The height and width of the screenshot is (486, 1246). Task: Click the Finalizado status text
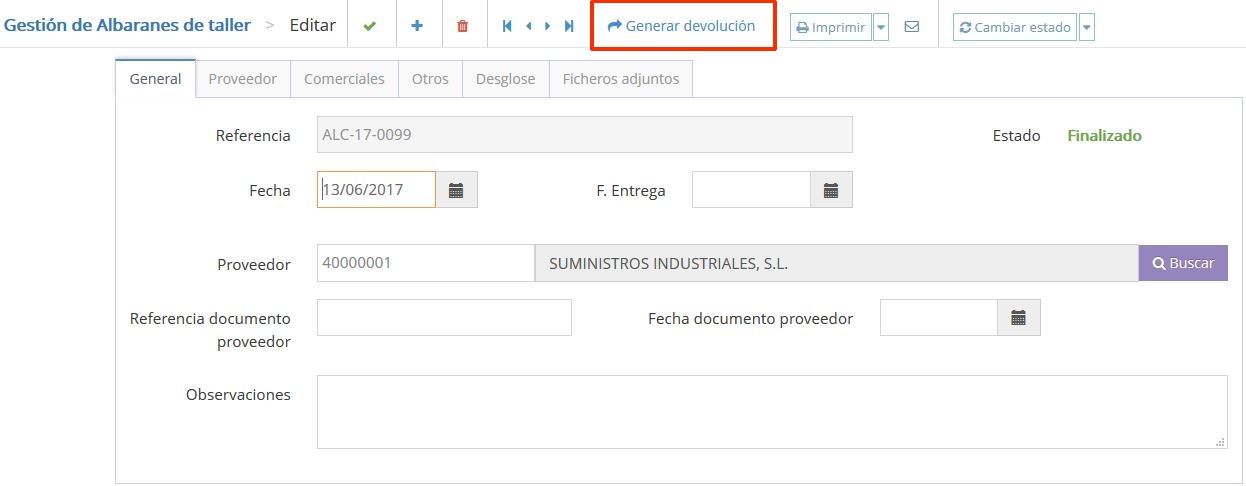[x=1104, y=135]
